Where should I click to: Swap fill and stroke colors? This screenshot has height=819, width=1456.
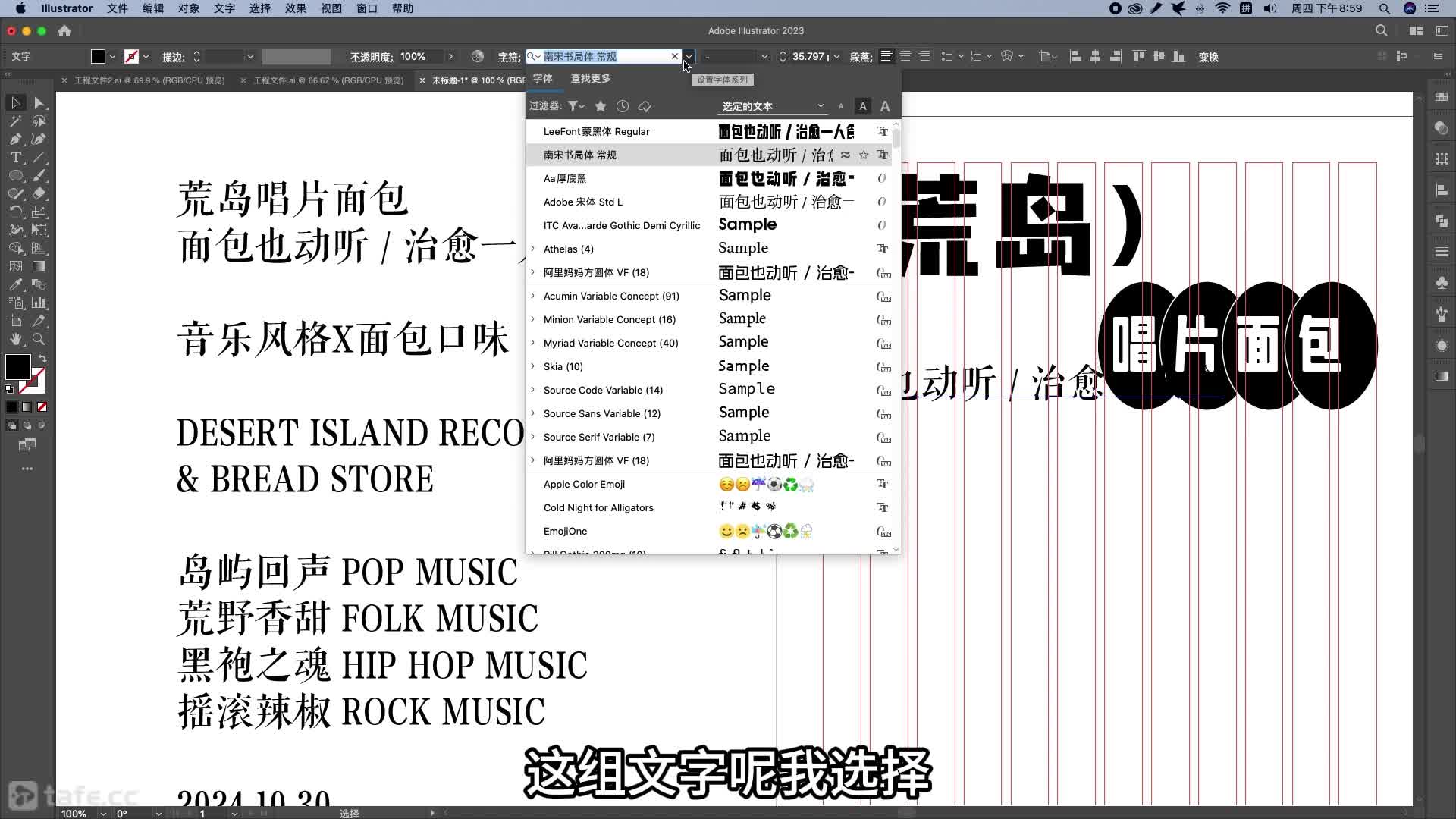tap(42, 359)
